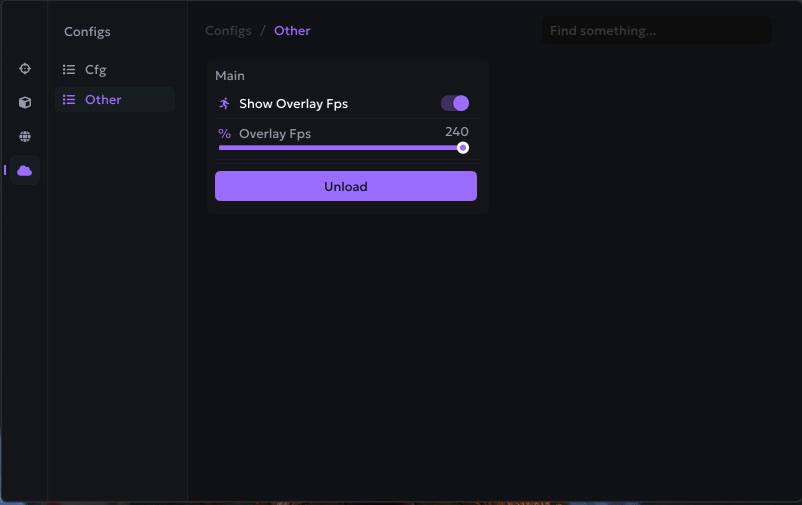This screenshot has height=505, width=802.
Task: Open the crosshair aim section icon
Action: (x=25, y=69)
